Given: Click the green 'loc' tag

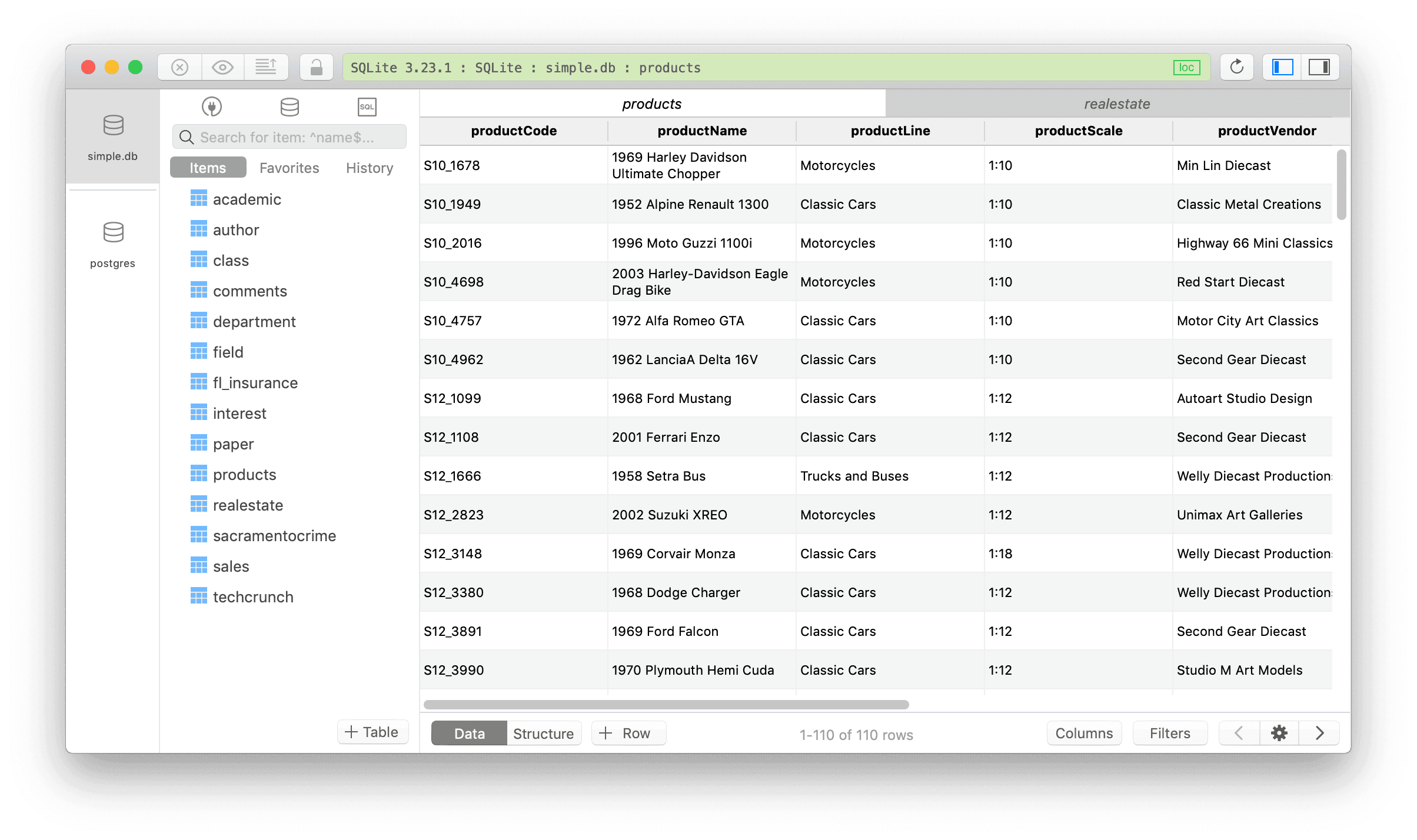Looking at the screenshot, I should click(1186, 68).
